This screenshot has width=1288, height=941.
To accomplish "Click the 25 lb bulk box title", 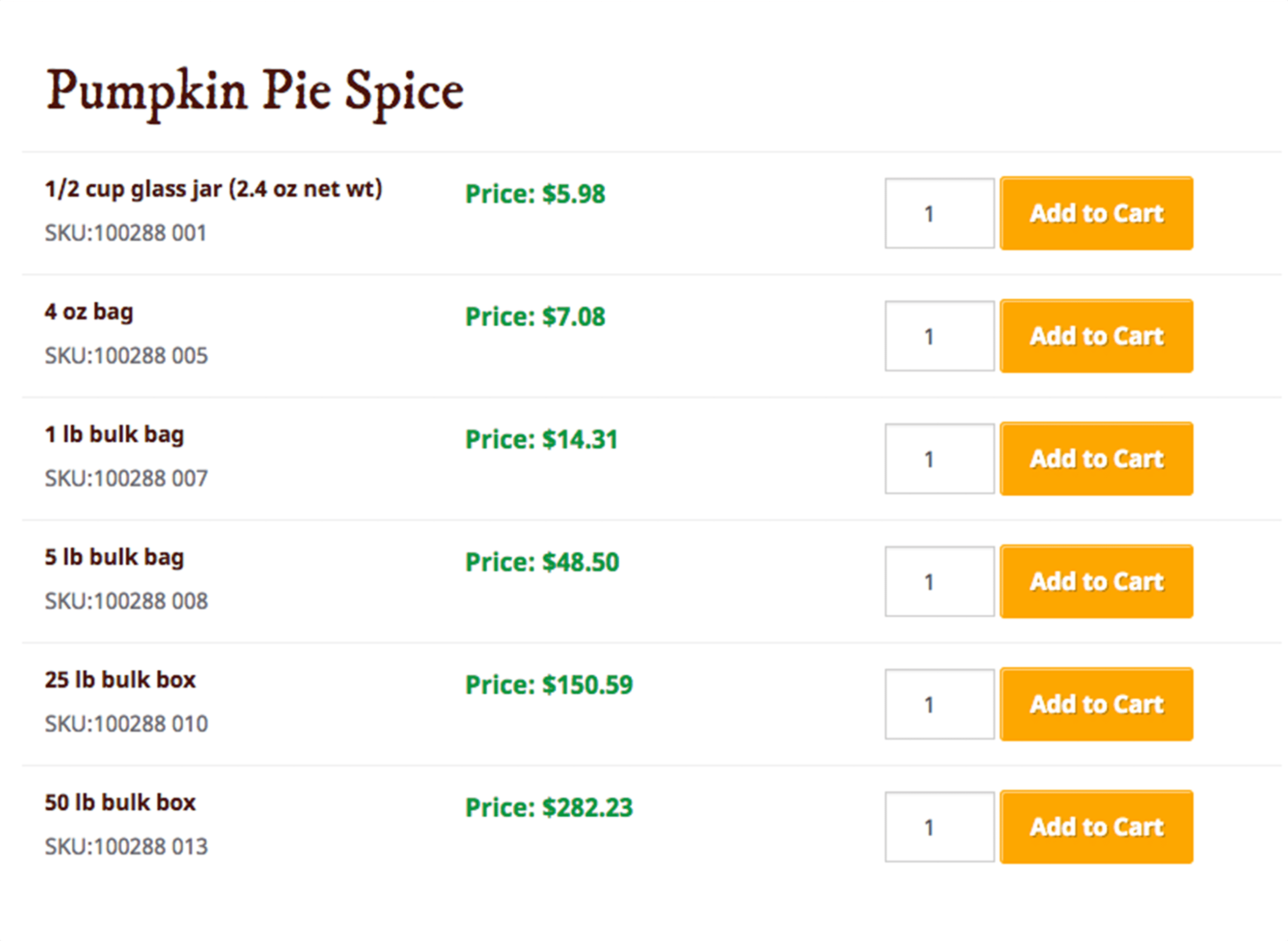I will [120, 679].
